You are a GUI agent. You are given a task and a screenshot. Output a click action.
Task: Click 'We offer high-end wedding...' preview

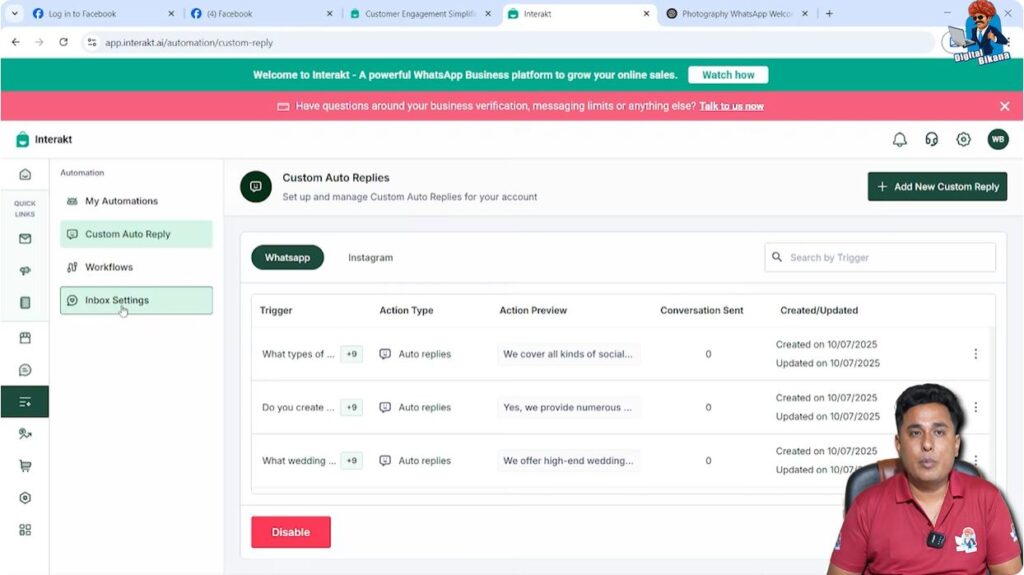point(568,461)
